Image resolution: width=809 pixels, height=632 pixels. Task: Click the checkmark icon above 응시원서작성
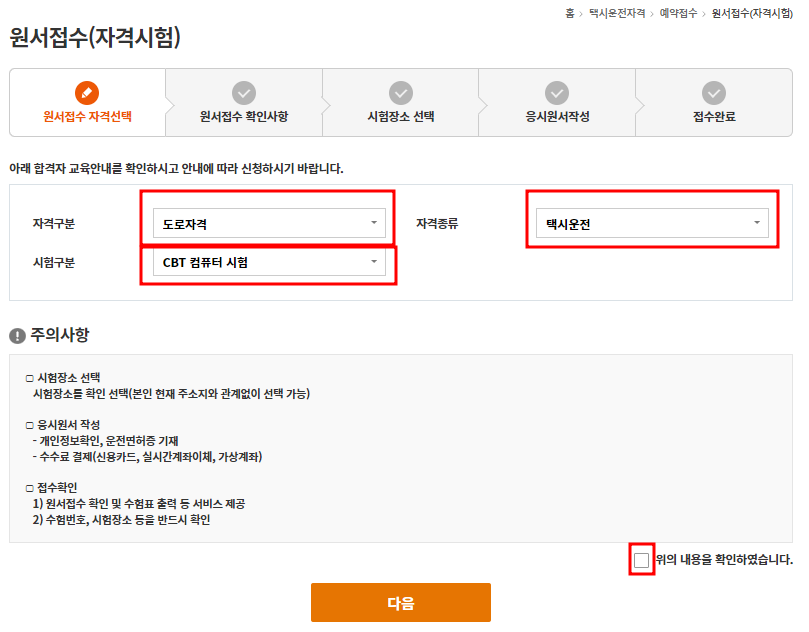click(557, 93)
